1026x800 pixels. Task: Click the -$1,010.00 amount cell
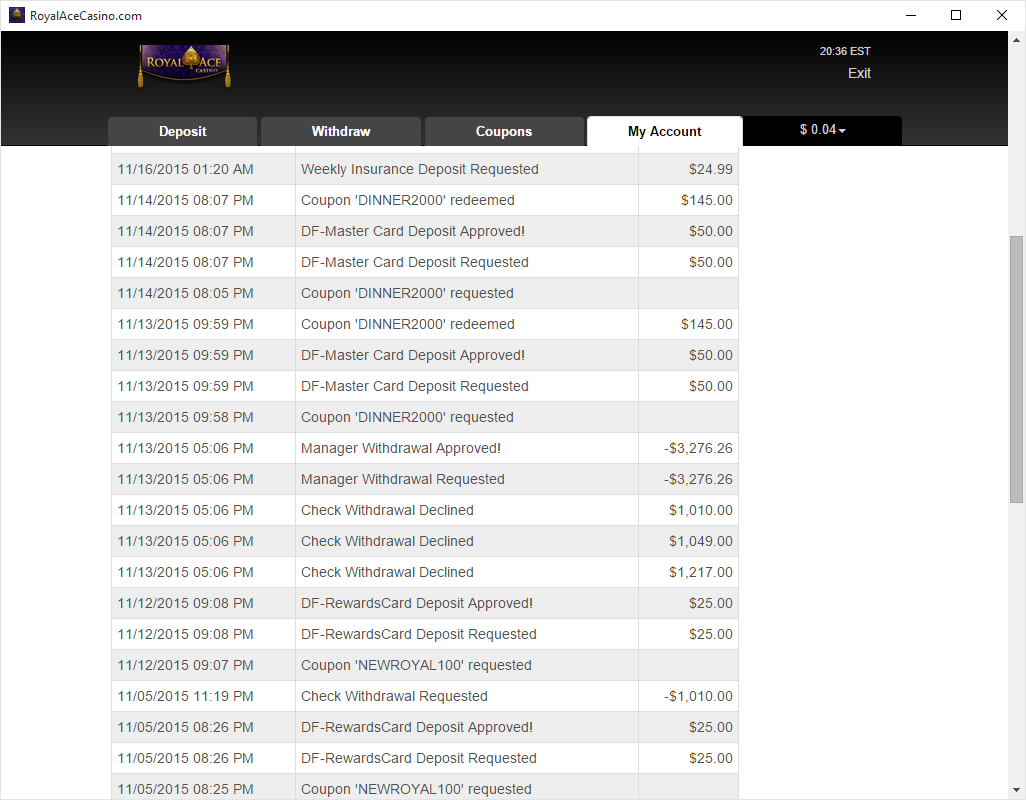click(688, 696)
